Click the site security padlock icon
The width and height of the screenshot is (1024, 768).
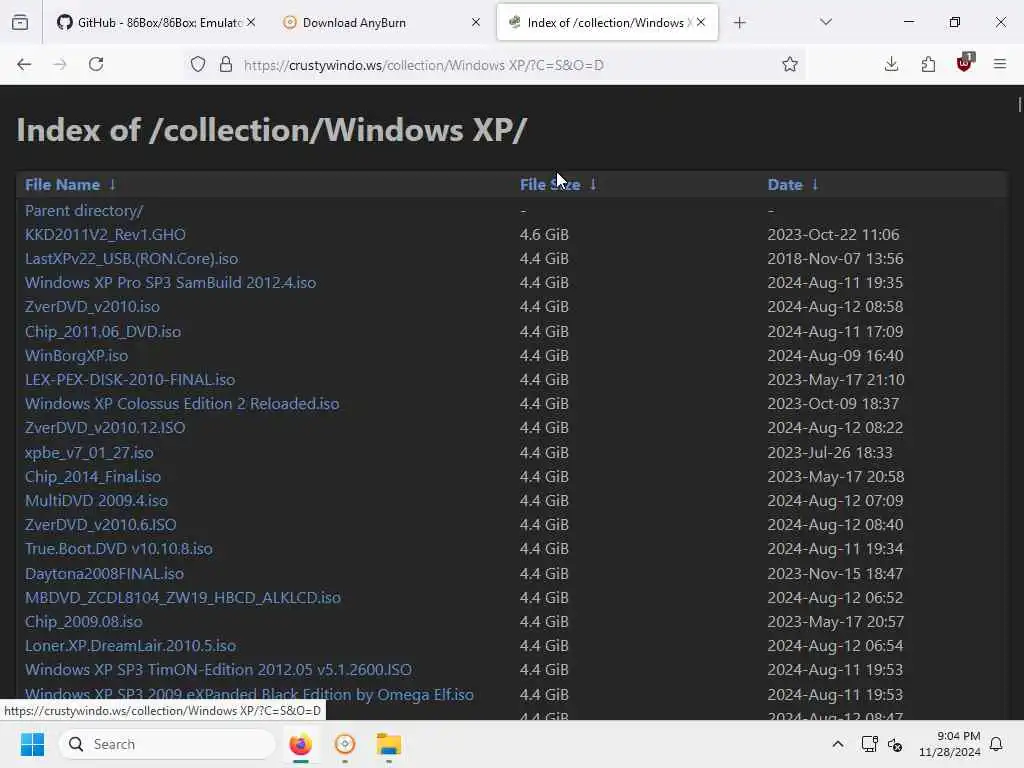pyautogui.click(x=226, y=64)
